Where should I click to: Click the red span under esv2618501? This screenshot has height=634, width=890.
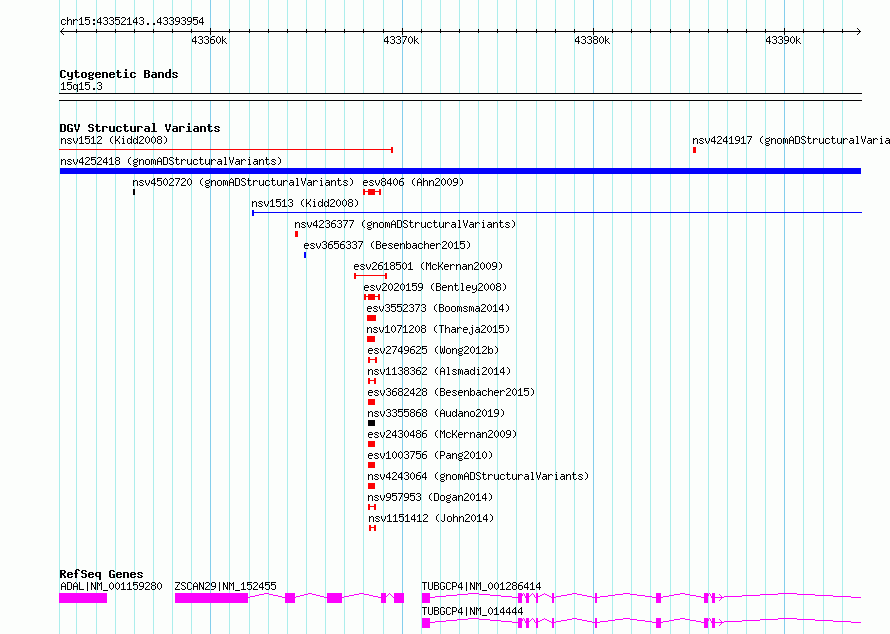[371, 276]
